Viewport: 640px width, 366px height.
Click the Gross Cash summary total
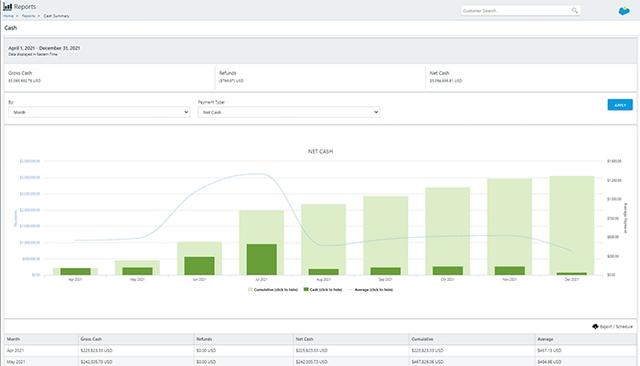coord(24,81)
